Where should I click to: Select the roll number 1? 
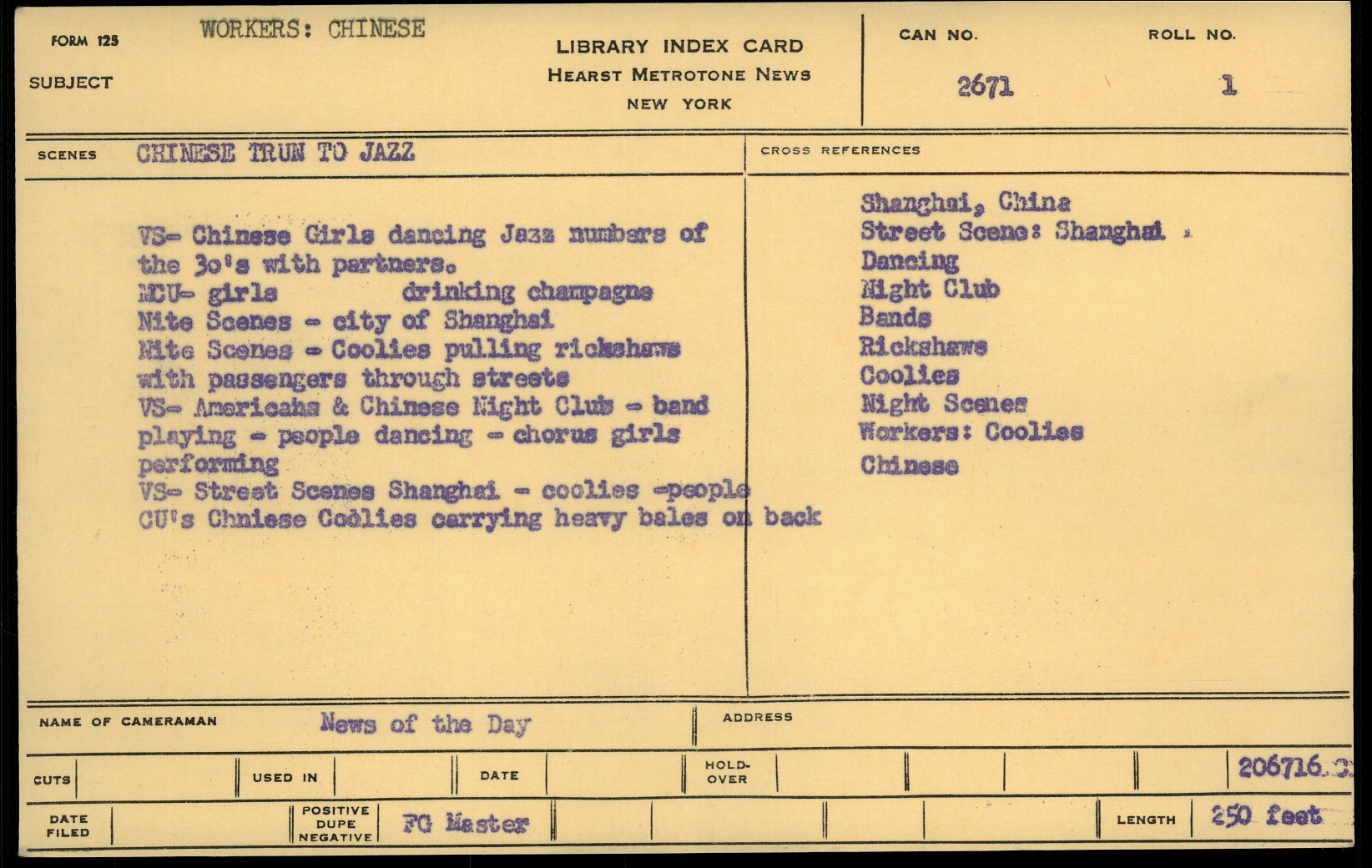click(1228, 85)
